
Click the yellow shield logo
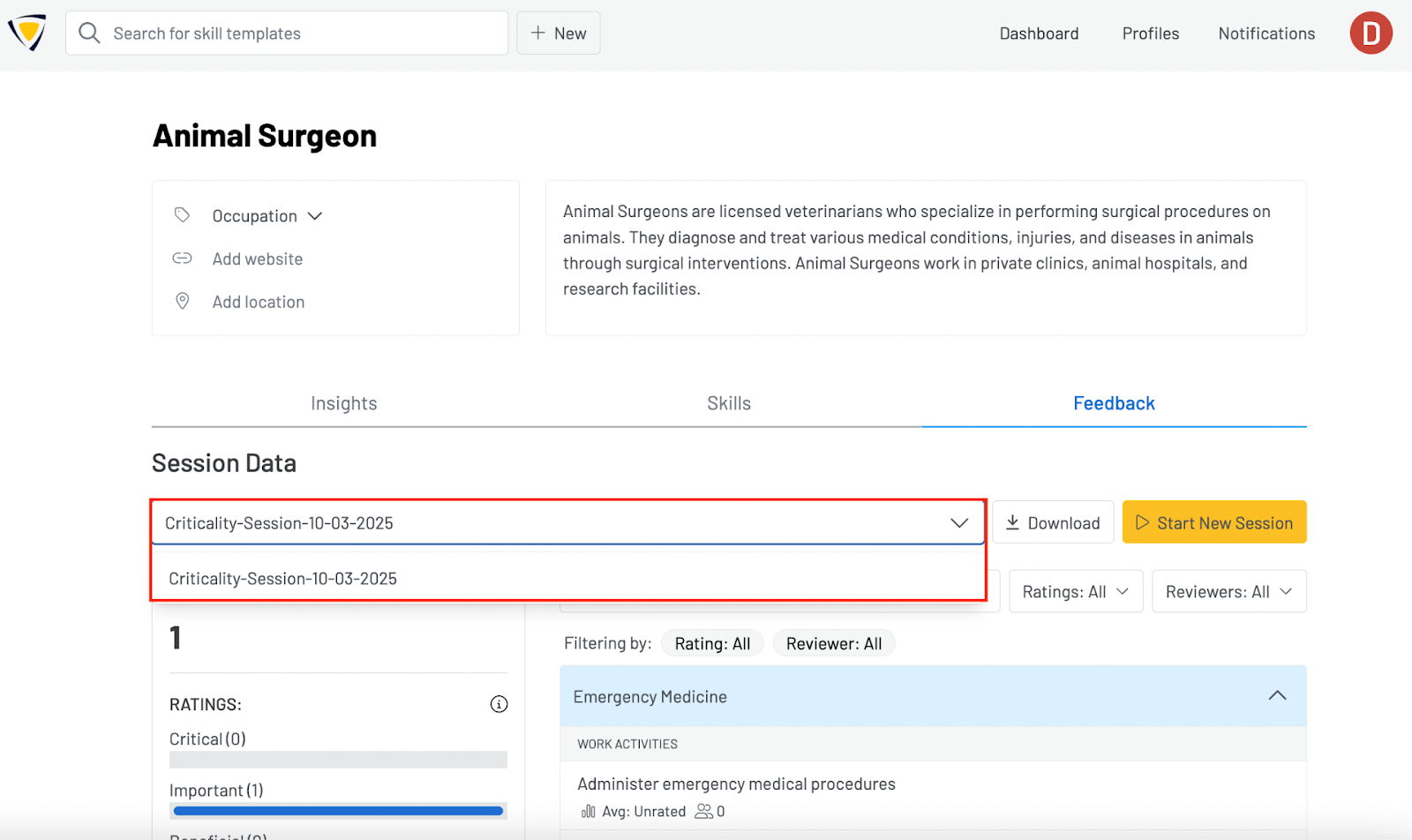26,33
